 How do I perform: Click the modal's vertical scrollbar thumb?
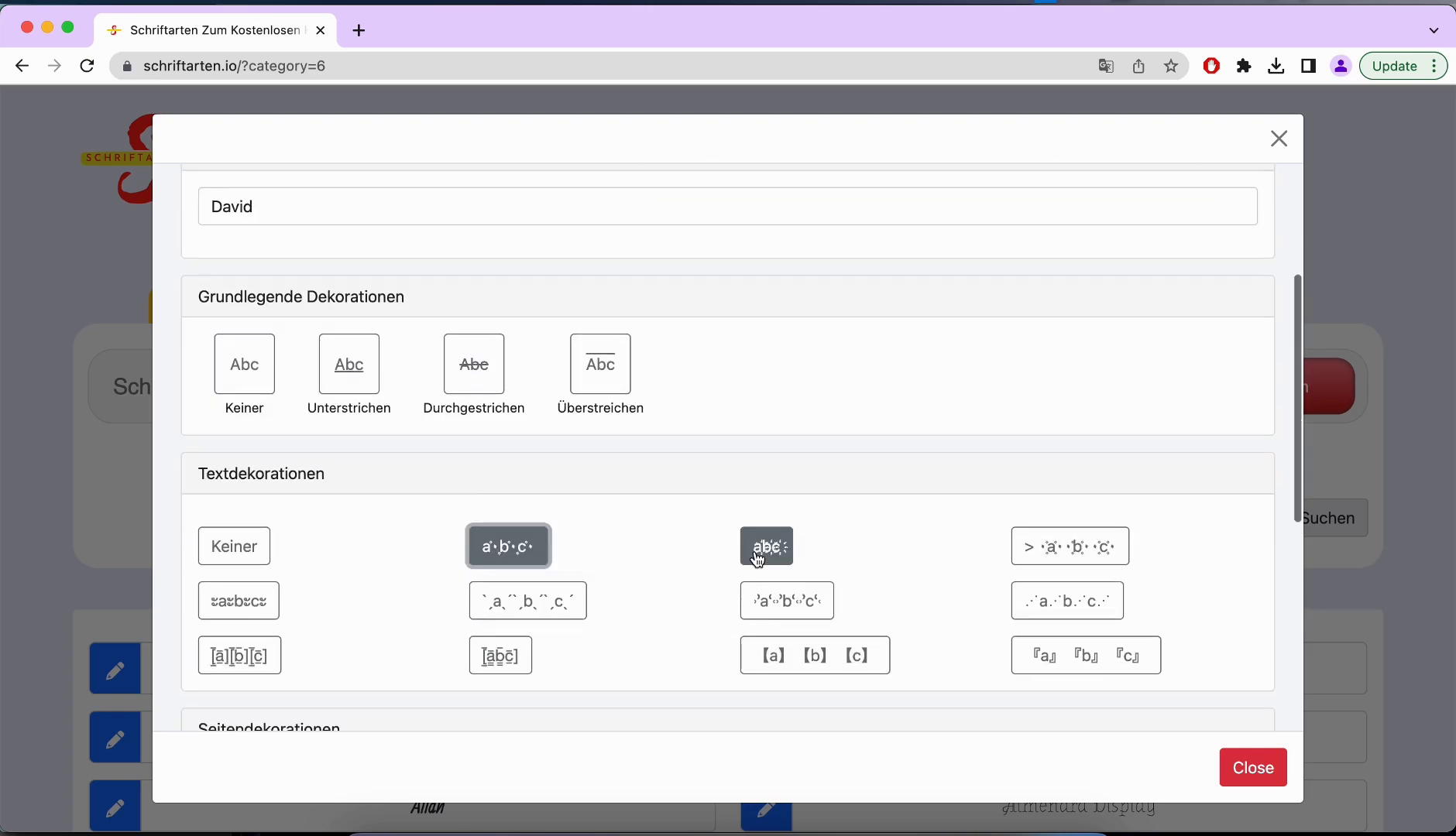point(1297,399)
